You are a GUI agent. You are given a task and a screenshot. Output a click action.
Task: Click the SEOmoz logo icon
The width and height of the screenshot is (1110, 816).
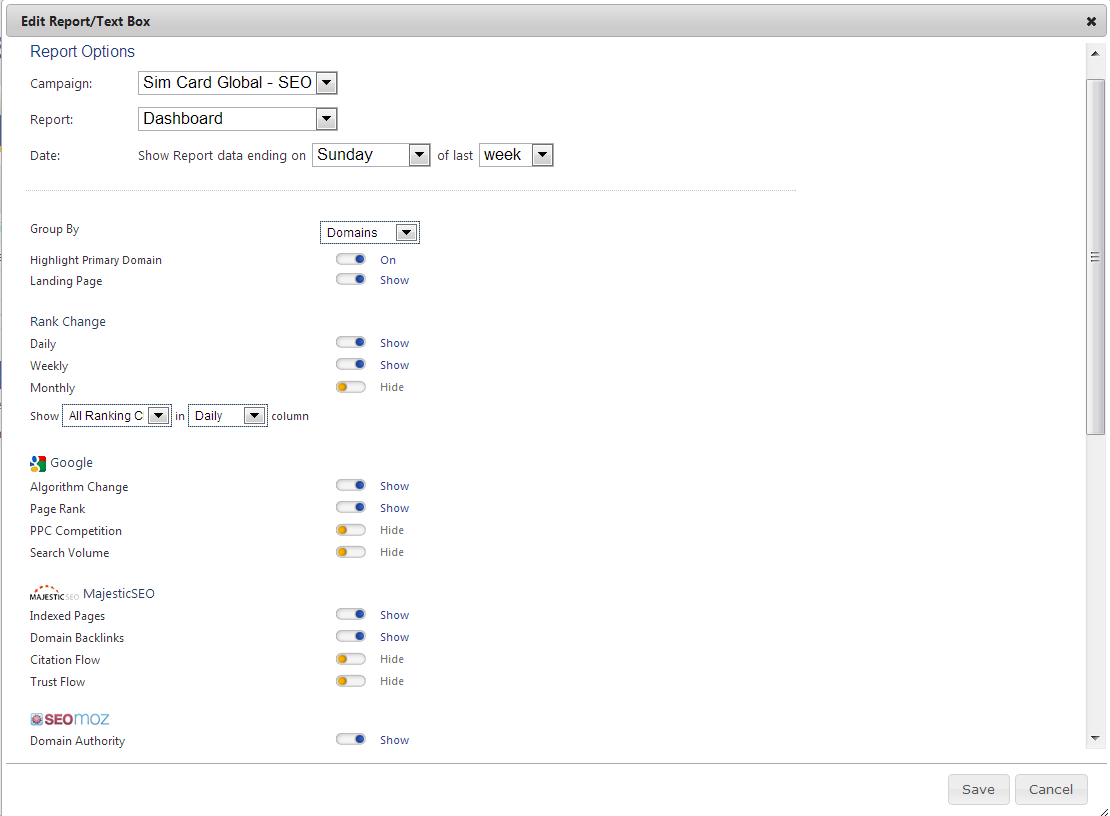[x=70, y=719]
